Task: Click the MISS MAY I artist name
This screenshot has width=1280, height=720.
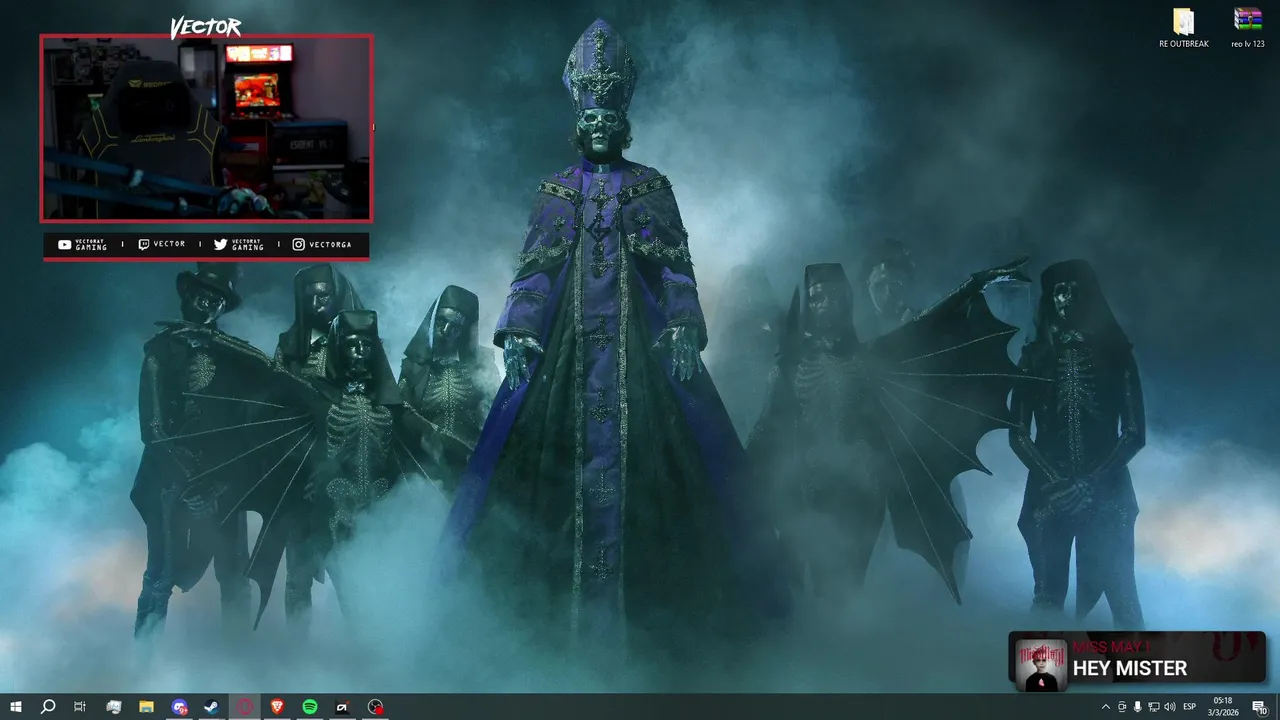Action: [x=1111, y=647]
